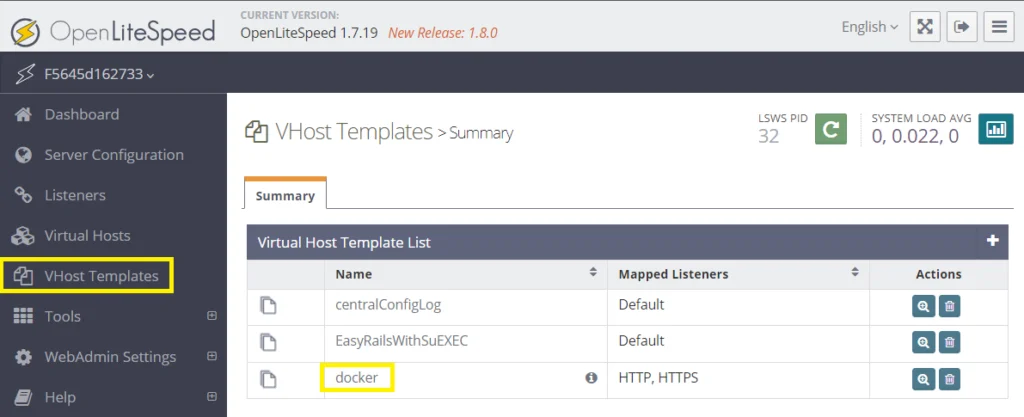Expand the WebAdmin Settings section
Image resolution: width=1024 pixels, height=417 pixels.
pyautogui.click(x=211, y=356)
